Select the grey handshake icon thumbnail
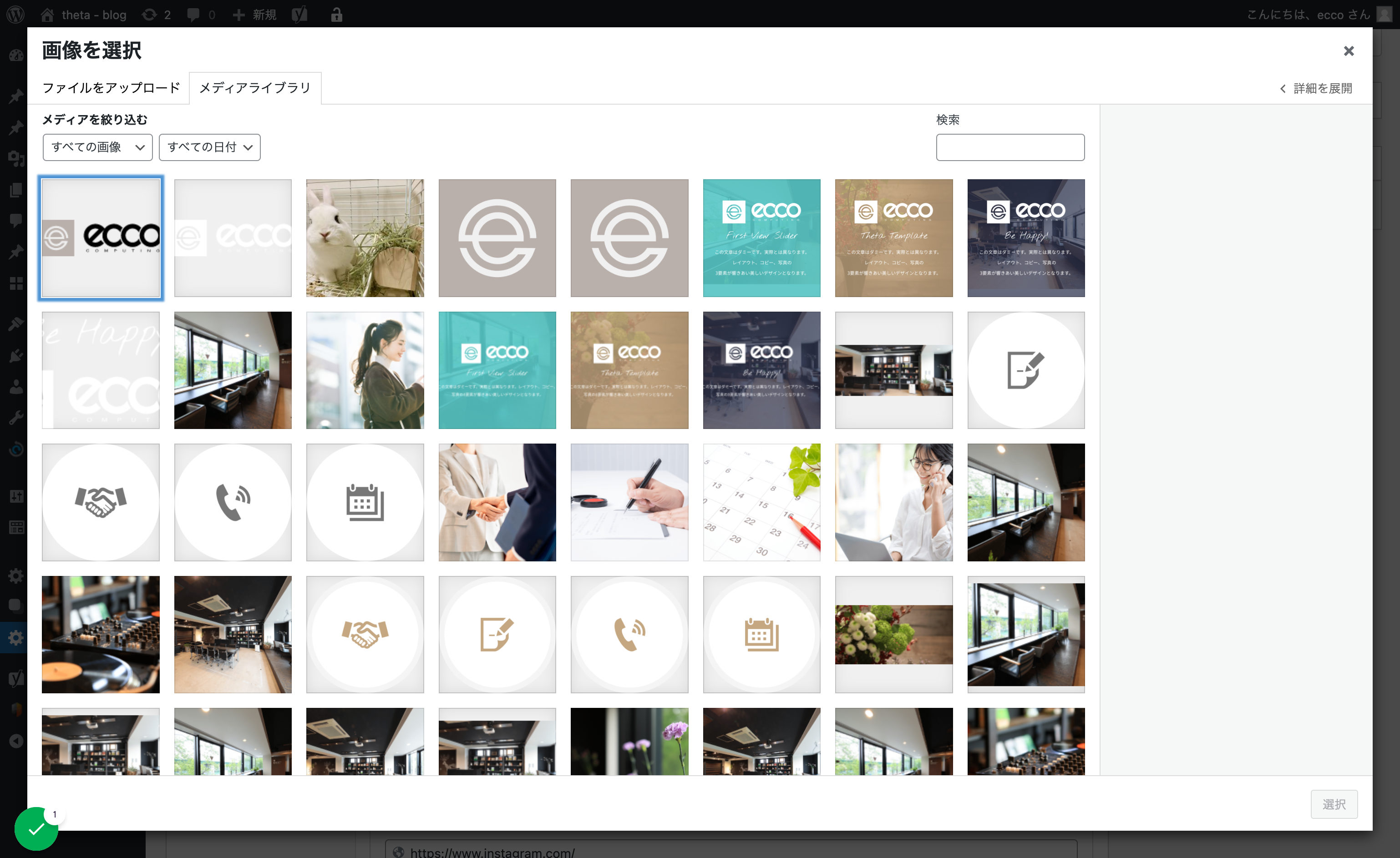1400x858 pixels. coord(101,502)
